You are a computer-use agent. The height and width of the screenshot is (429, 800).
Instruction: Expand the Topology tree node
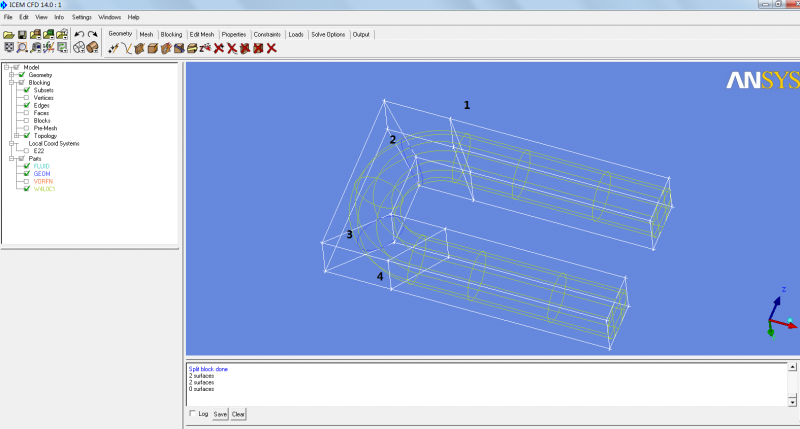pyautogui.click(x=16, y=136)
